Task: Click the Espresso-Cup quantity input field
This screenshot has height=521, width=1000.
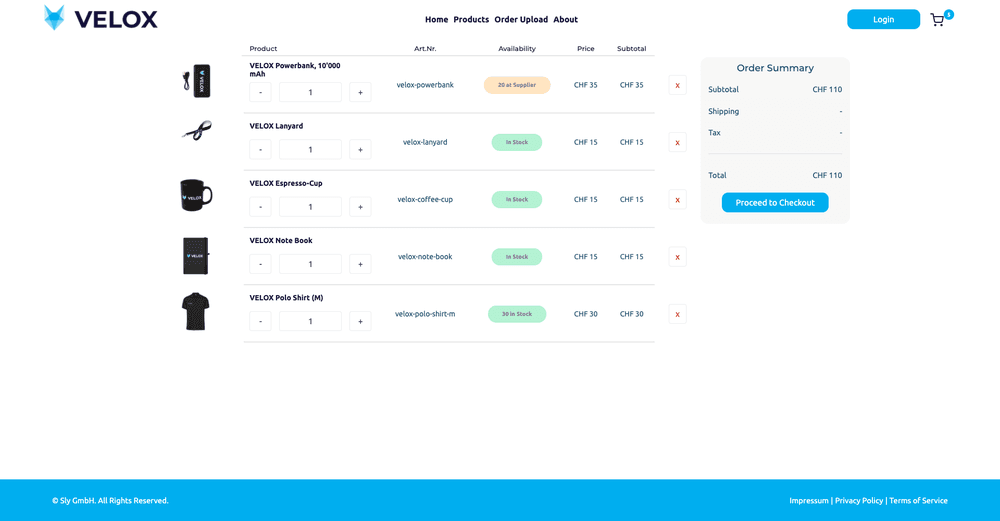Action: 311,207
